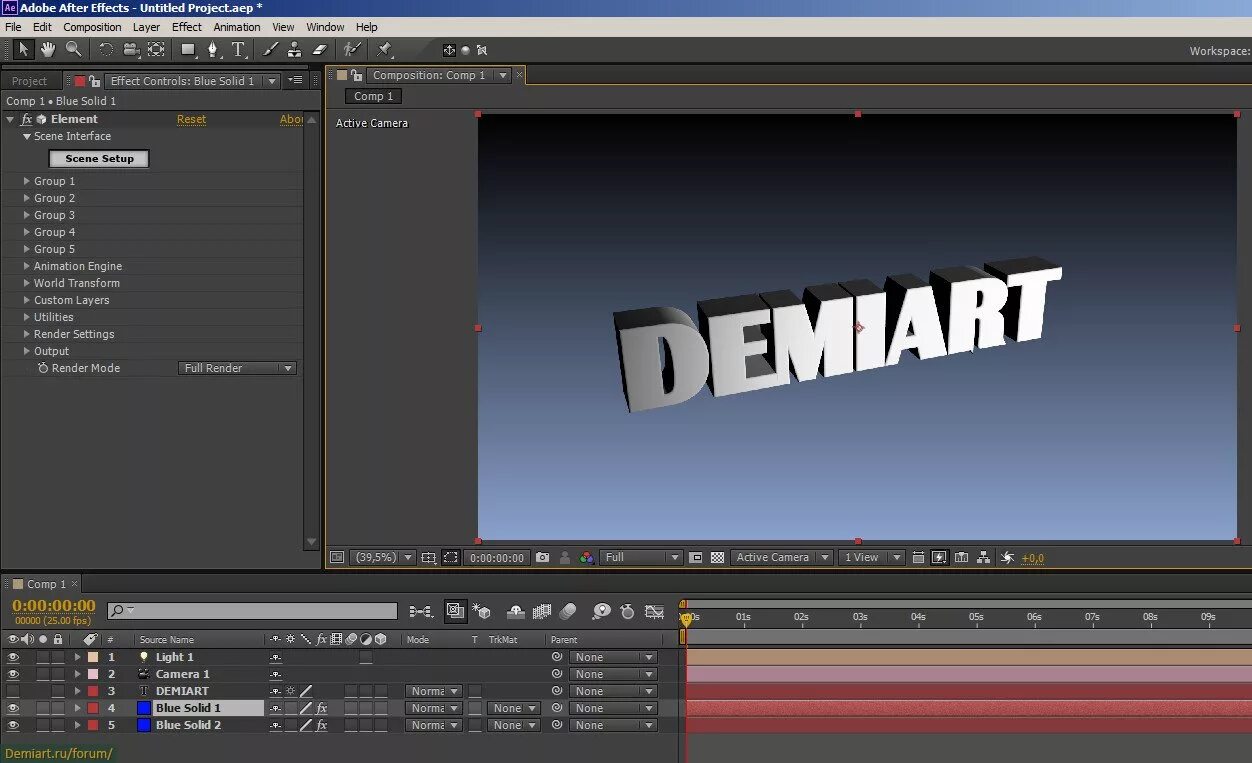Open the 1 View layout dropdown
This screenshot has width=1252, height=763.
871,557
